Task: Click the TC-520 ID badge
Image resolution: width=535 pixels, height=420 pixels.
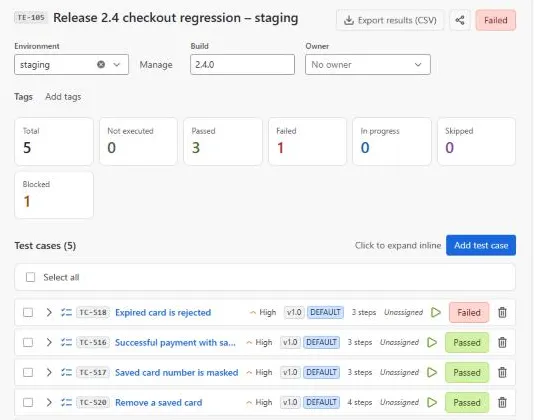Action: click(x=93, y=402)
